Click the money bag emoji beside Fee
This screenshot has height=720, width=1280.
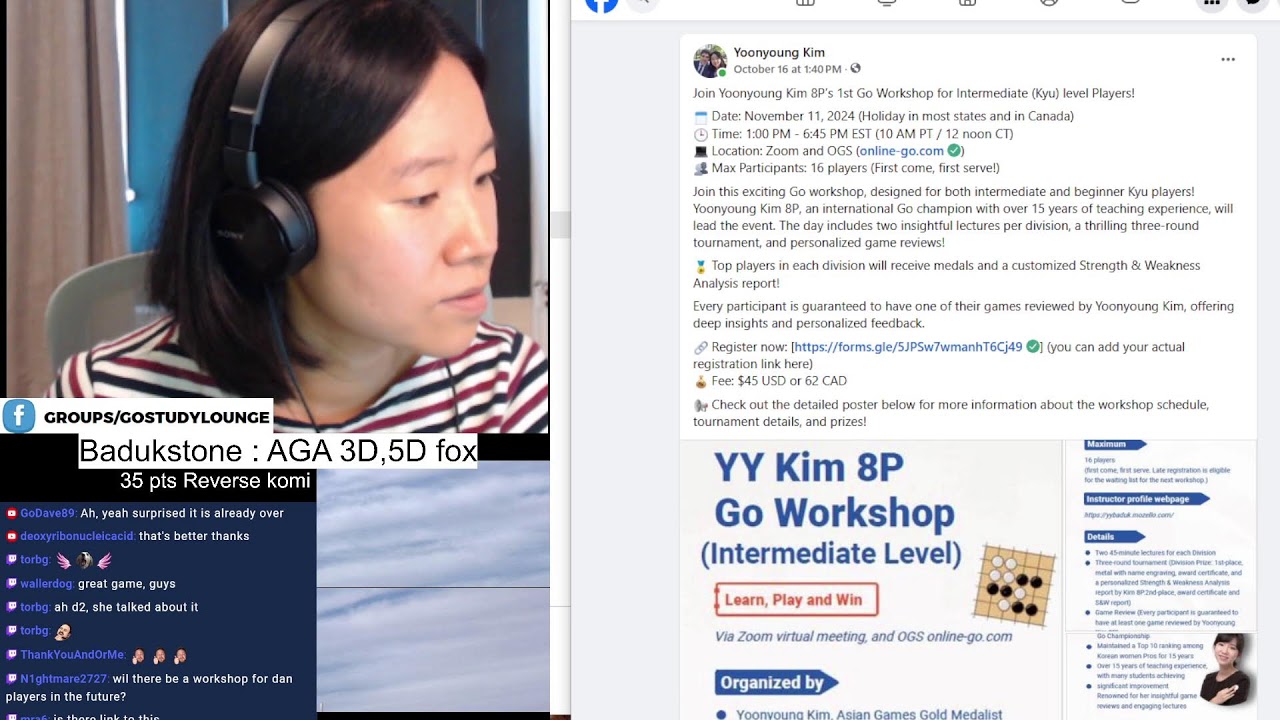(701, 381)
